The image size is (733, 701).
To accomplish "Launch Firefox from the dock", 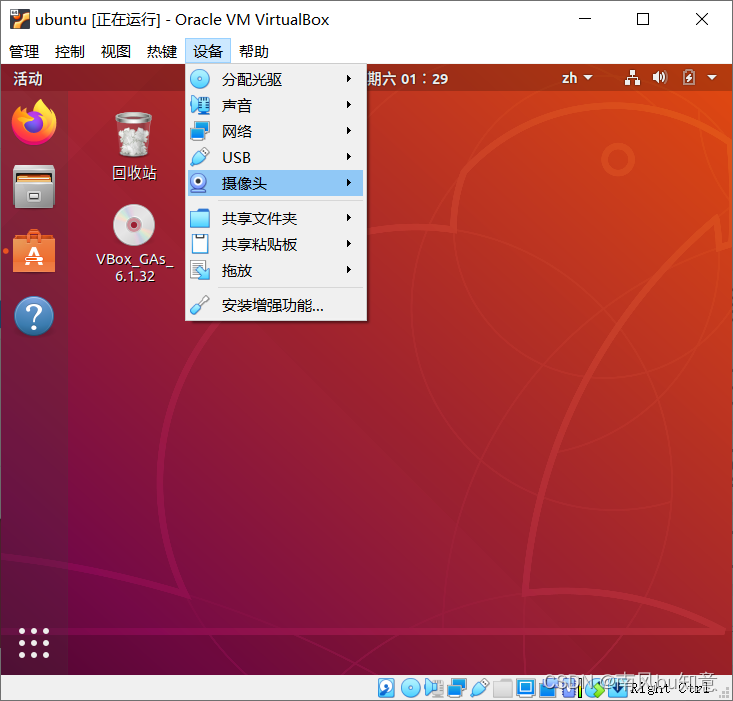I will [x=34, y=122].
